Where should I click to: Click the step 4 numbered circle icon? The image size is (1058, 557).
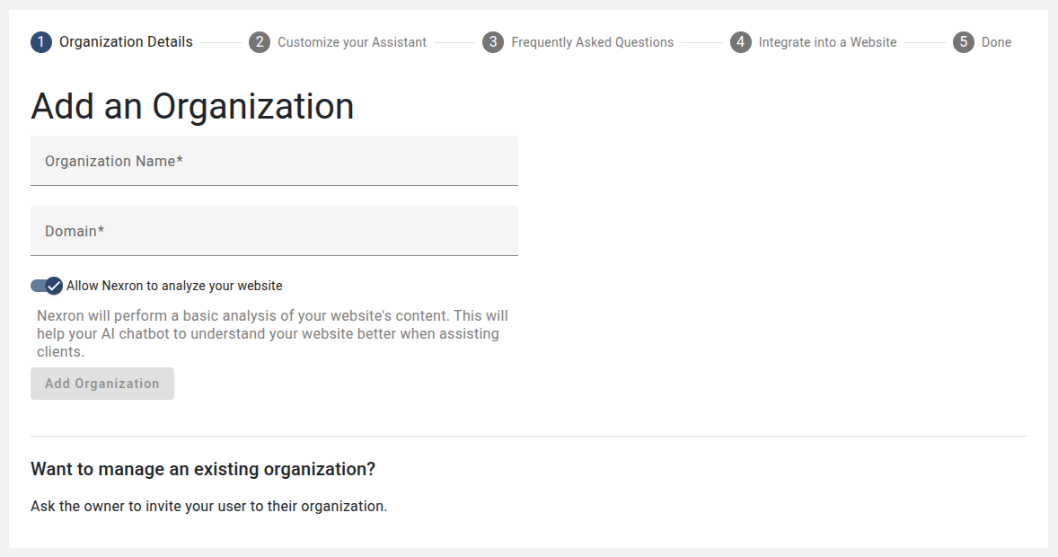coord(740,42)
